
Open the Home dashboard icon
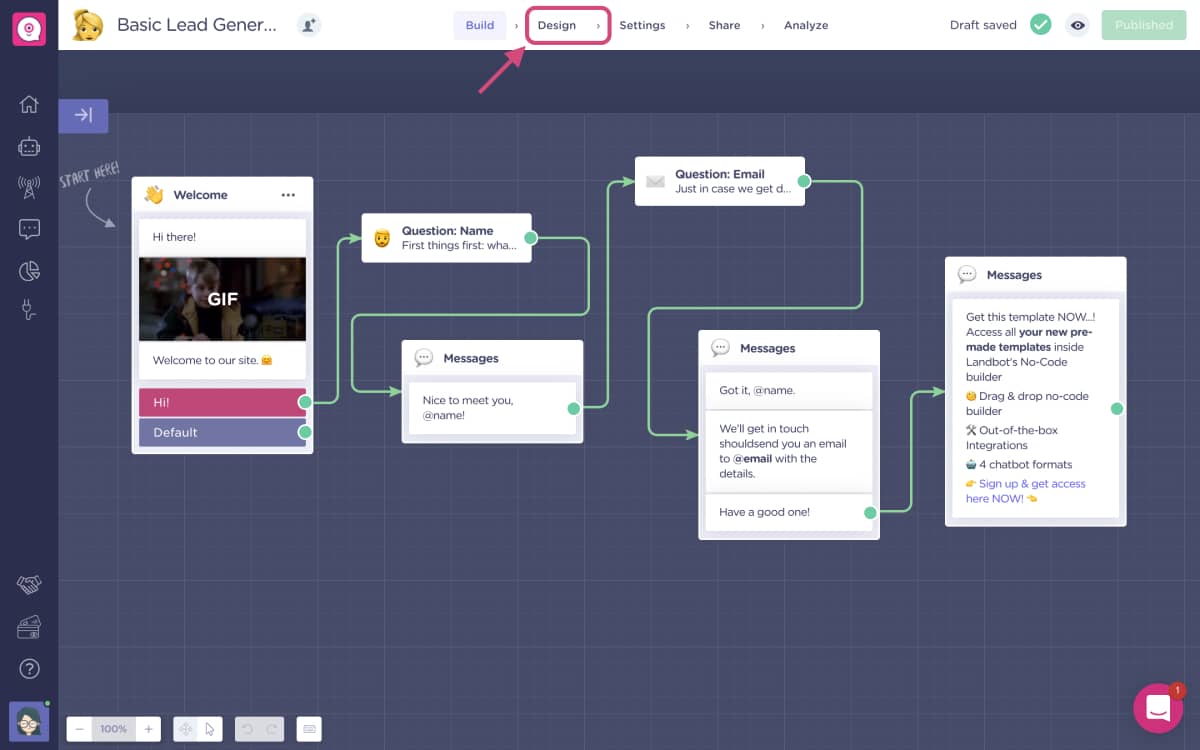pyautogui.click(x=29, y=104)
